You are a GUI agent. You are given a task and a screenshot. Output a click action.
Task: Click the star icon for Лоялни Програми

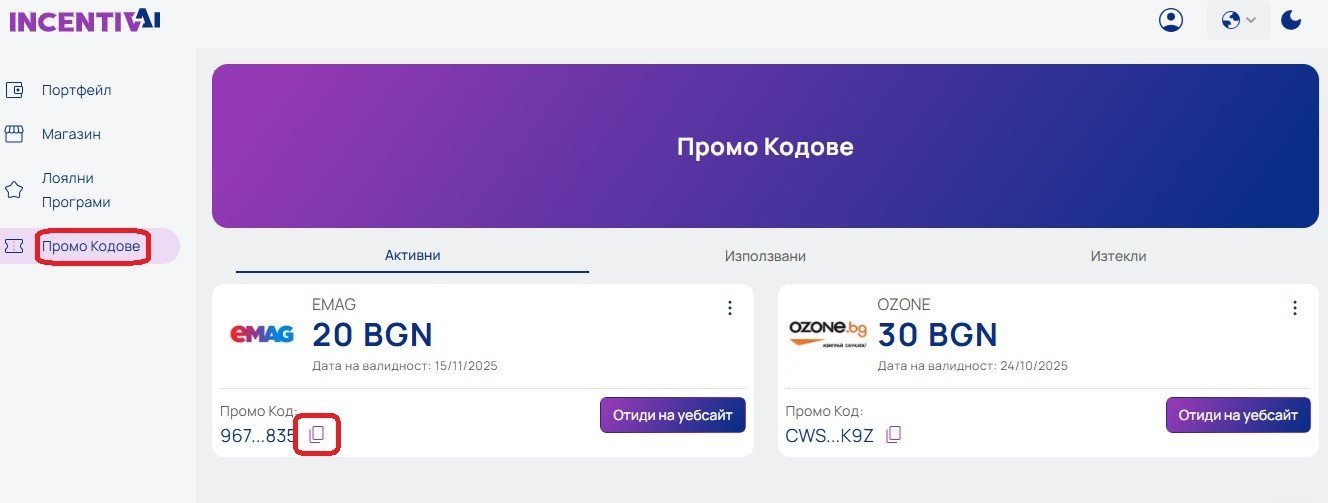14,190
